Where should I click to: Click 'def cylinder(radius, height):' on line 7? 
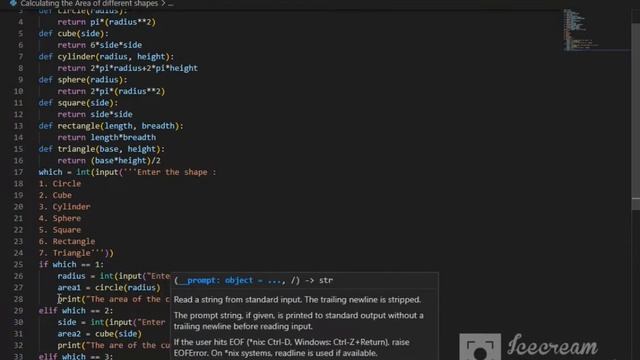pos(106,57)
